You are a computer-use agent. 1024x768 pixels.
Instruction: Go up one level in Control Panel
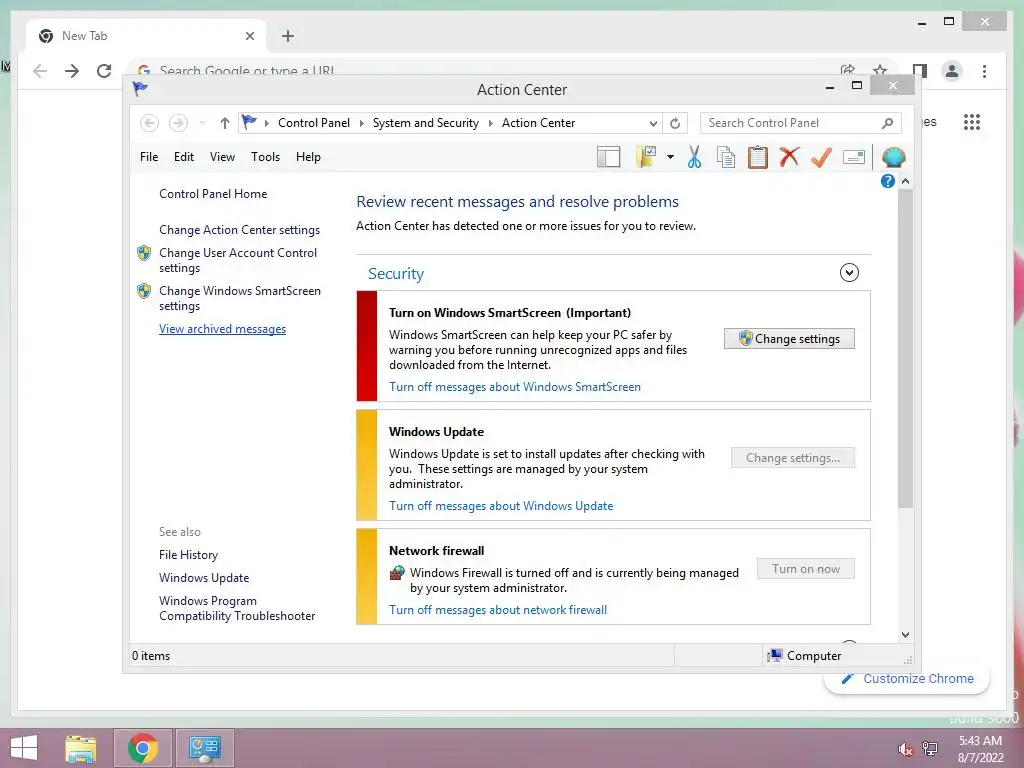pyautogui.click(x=225, y=123)
